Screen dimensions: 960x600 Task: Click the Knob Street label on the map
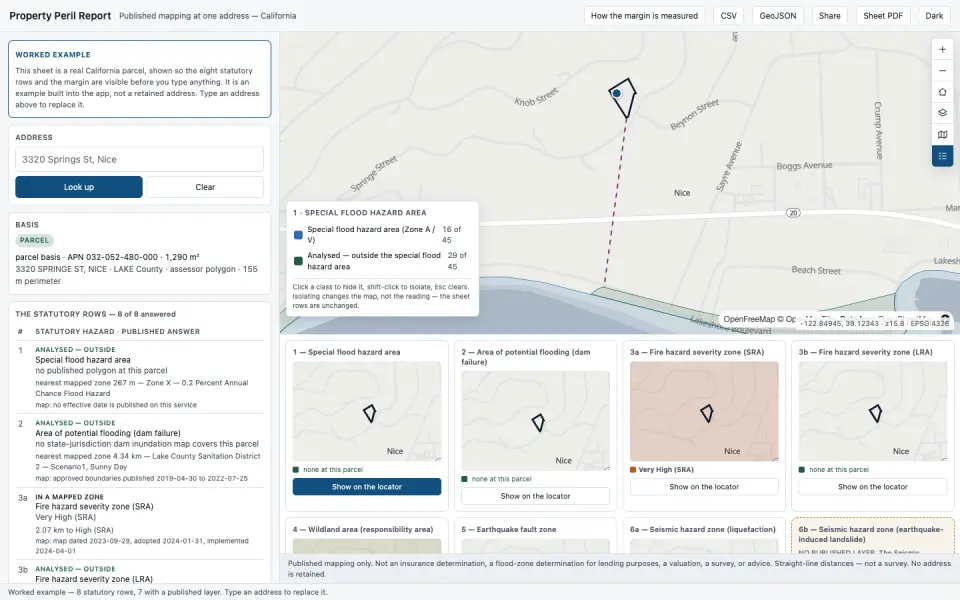(x=536, y=97)
